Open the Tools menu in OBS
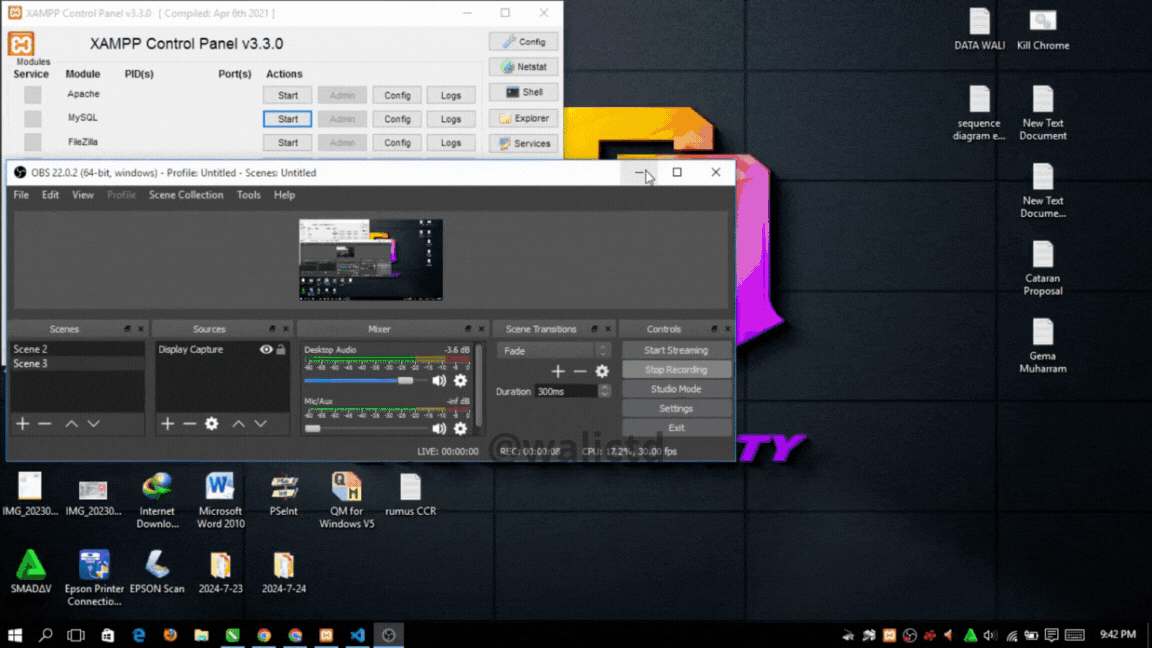The height and width of the screenshot is (648, 1152). click(x=248, y=195)
